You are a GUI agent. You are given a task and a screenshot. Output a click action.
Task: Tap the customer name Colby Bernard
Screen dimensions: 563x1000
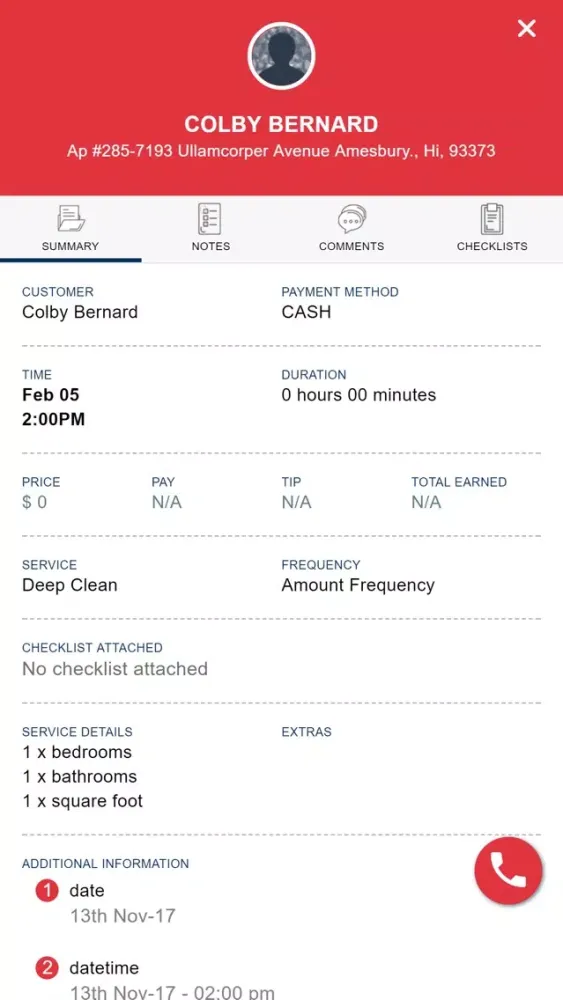80,312
